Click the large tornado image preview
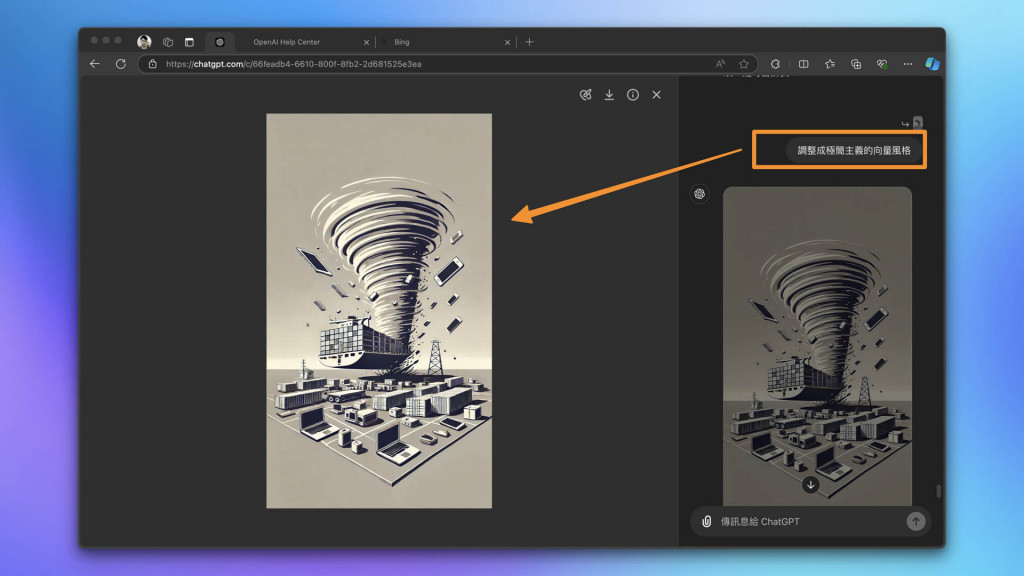 (379, 311)
